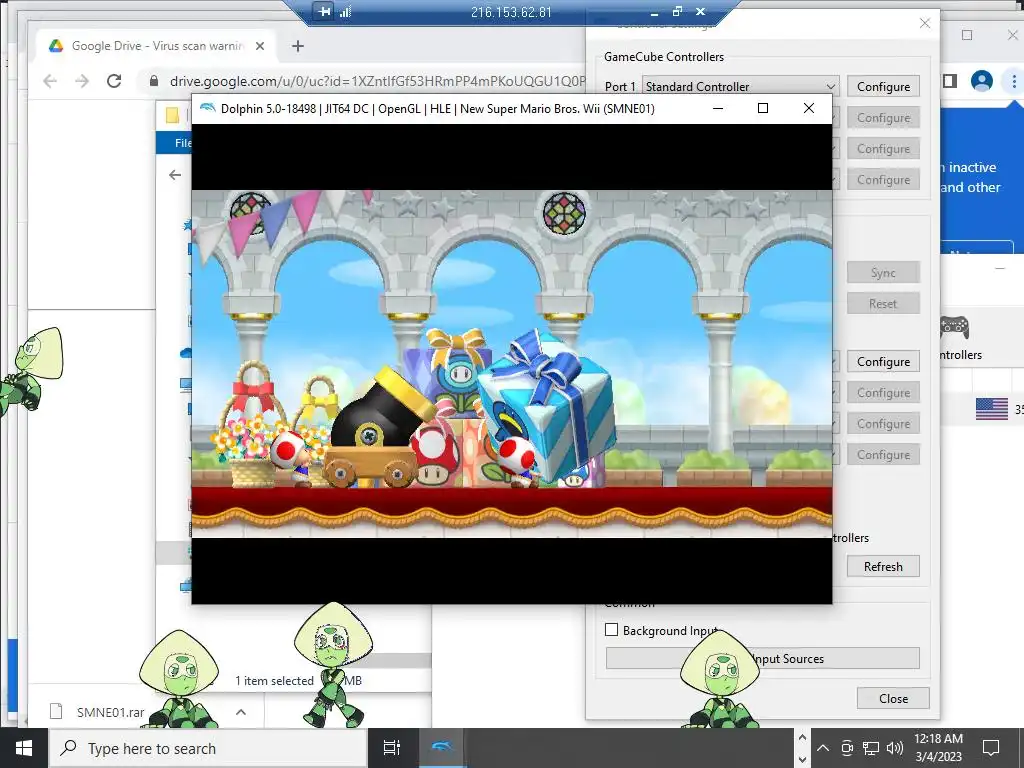
Task: Reload the Google Drive page
Action: pos(114,81)
